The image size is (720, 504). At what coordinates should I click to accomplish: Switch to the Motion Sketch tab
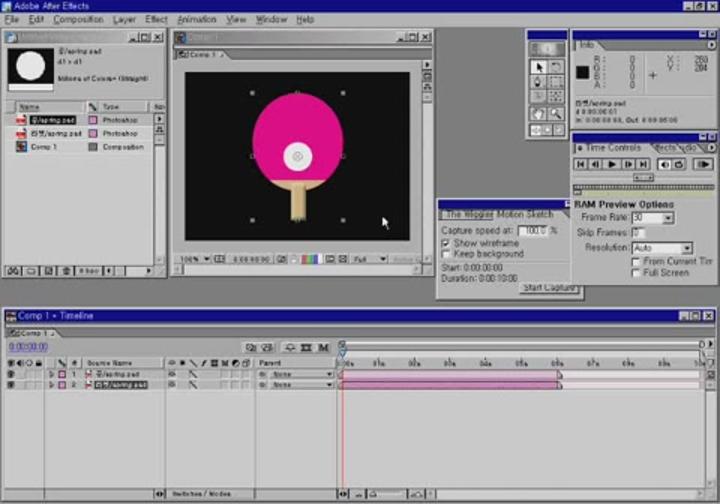[524, 214]
